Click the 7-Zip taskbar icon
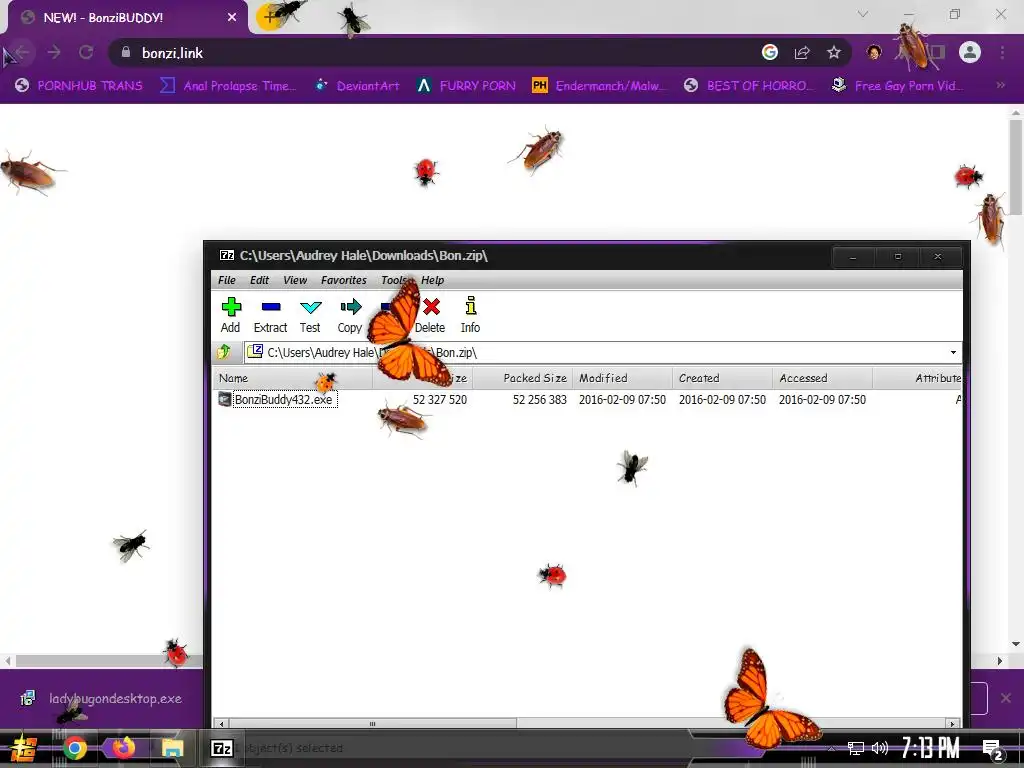Image resolution: width=1024 pixels, height=768 pixels. coord(221,748)
